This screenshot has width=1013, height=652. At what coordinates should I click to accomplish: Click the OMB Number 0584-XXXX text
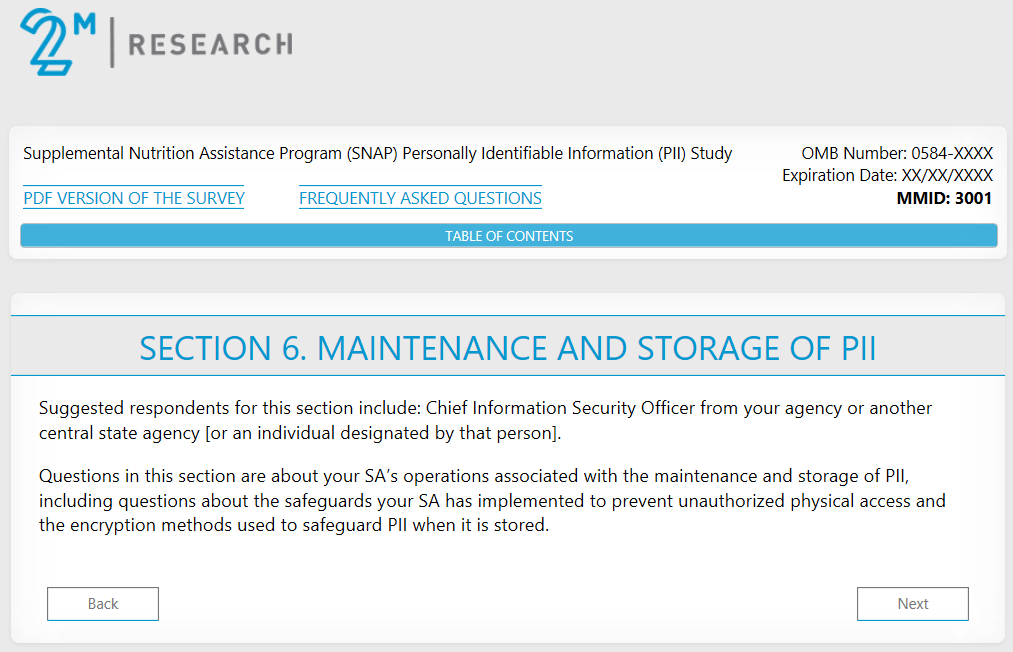click(896, 153)
